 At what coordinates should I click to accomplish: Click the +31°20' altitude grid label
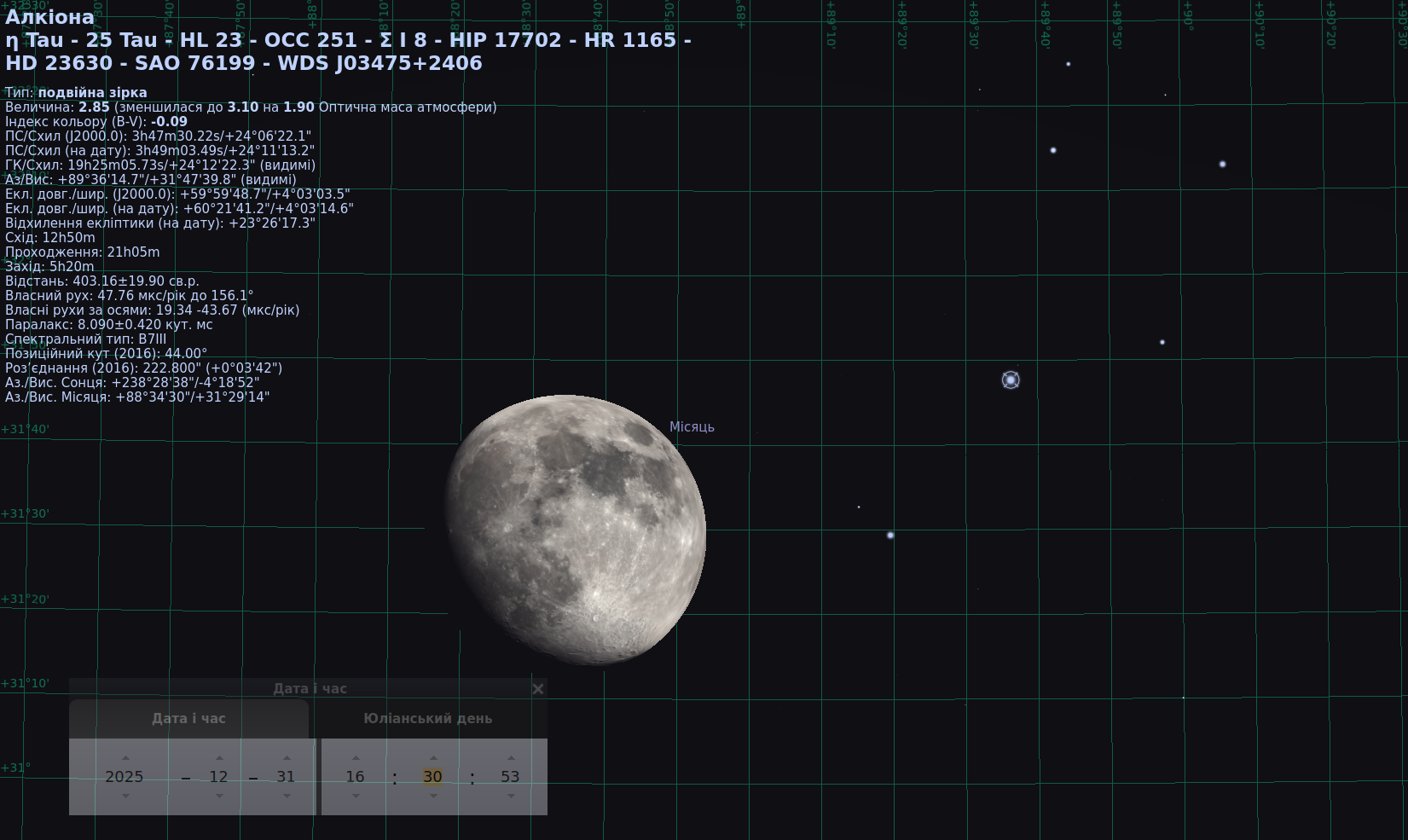click(26, 599)
